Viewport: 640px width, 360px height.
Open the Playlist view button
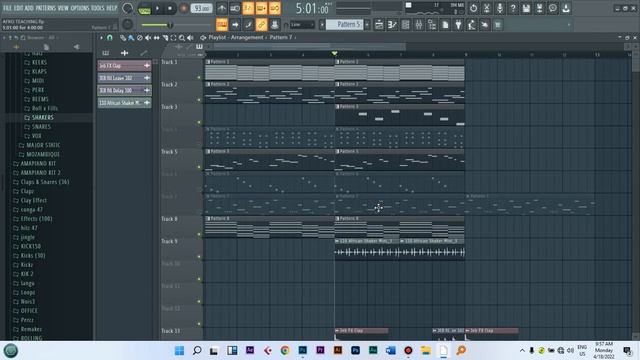pos(379,25)
